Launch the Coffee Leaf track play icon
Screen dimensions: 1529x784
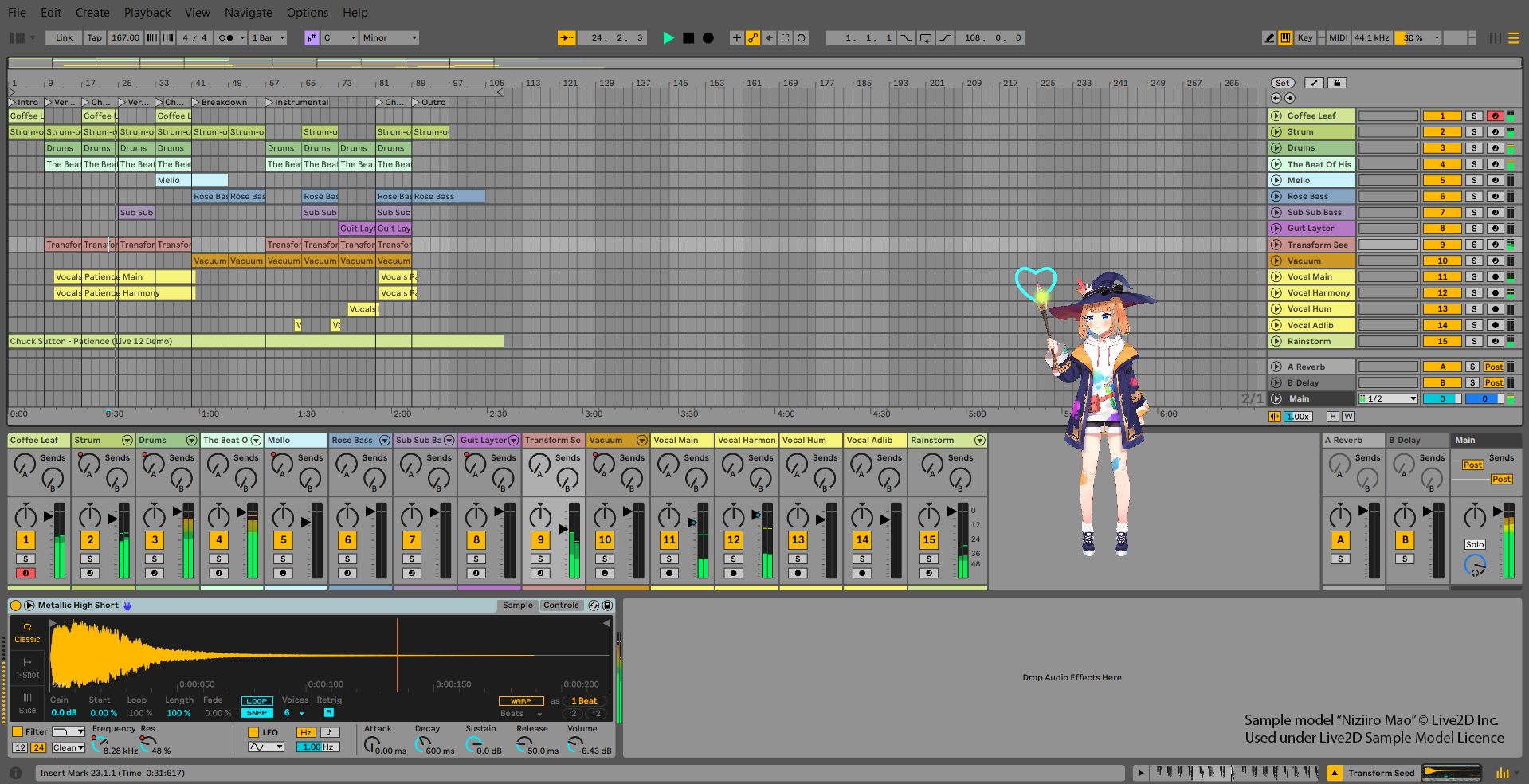[x=1276, y=116]
